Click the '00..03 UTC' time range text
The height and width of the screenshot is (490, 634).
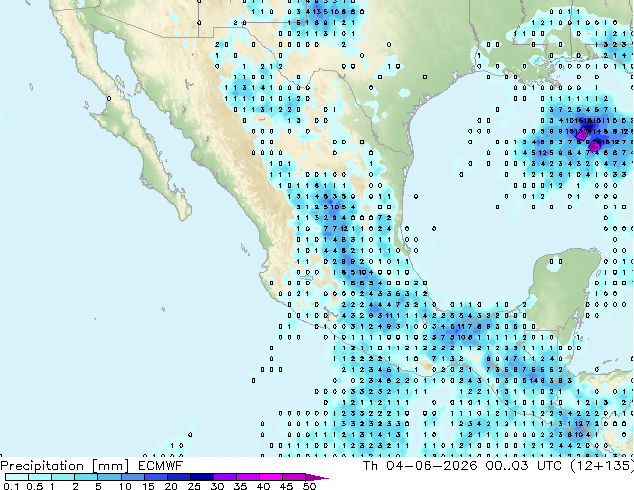pyautogui.click(x=524, y=466)
